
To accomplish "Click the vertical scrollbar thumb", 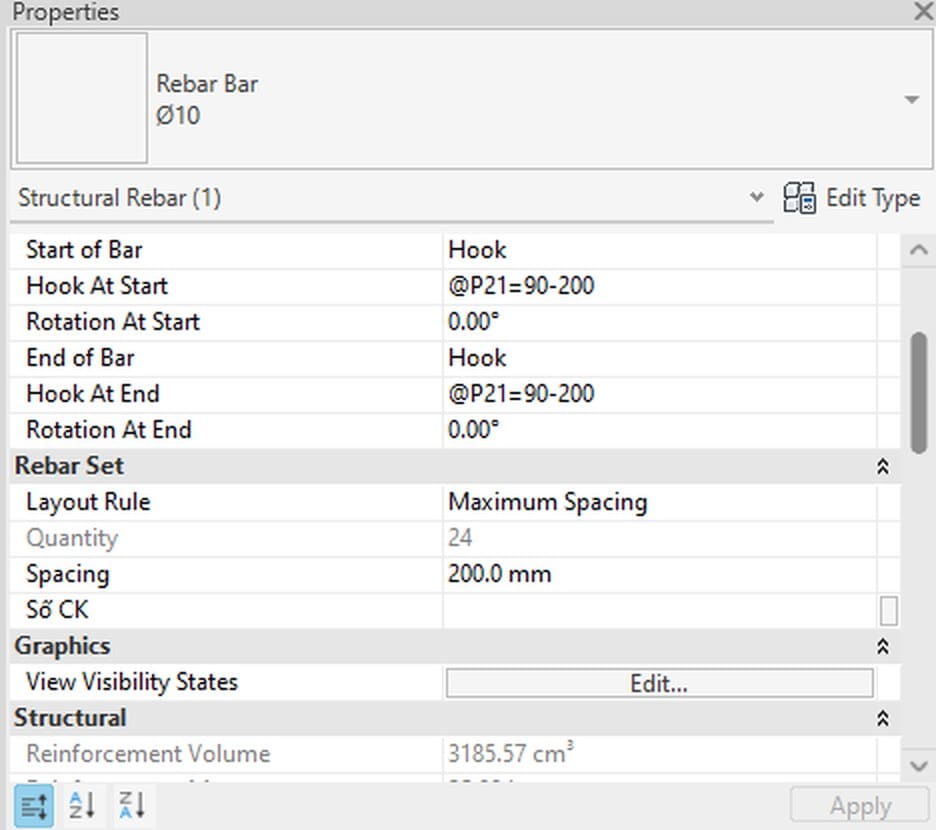I will 919,392.
